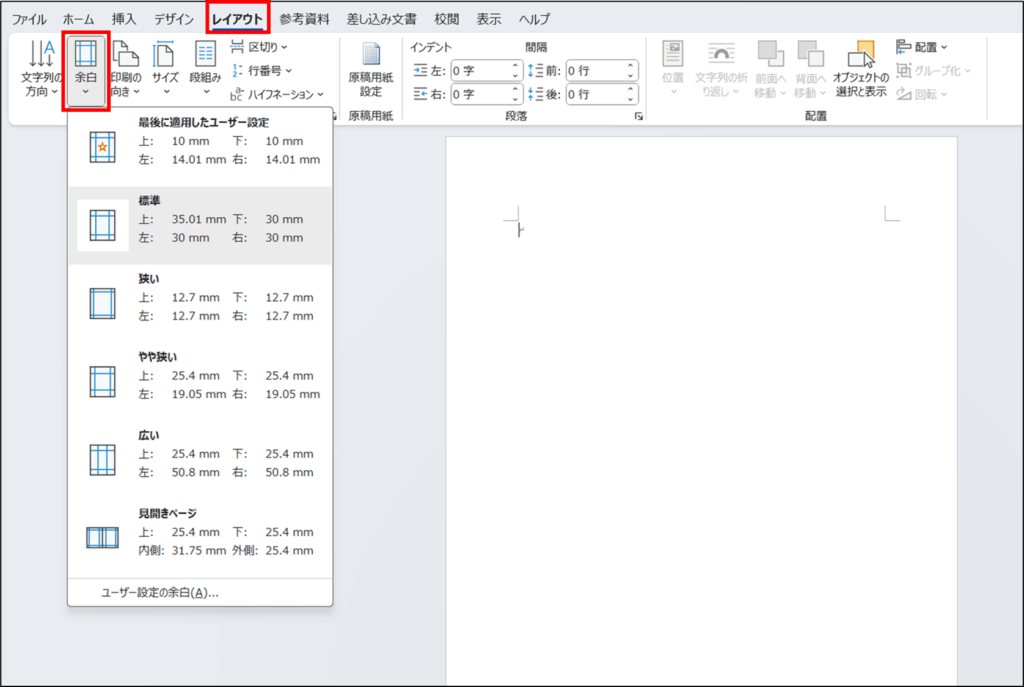Open 原稿用紙設定 manuscript paper settings
This screenshot has width=1024, height=687.
(x=370, y=70)
